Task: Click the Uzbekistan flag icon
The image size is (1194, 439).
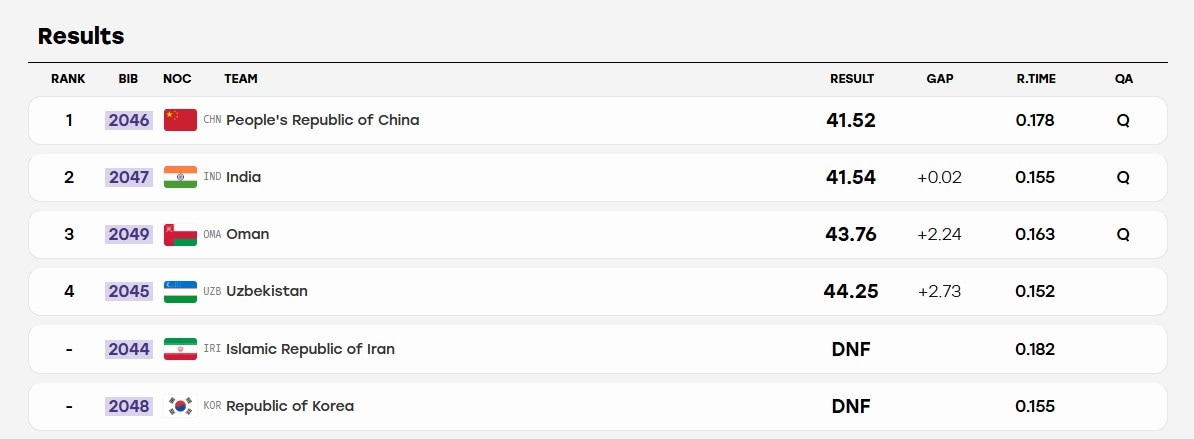Action: click(180, 291)
